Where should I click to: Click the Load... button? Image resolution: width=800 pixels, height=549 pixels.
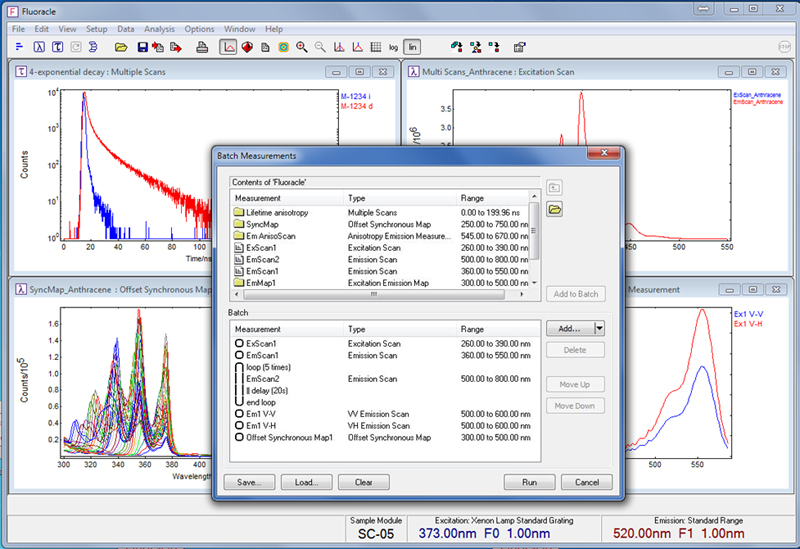pos(306,481)
